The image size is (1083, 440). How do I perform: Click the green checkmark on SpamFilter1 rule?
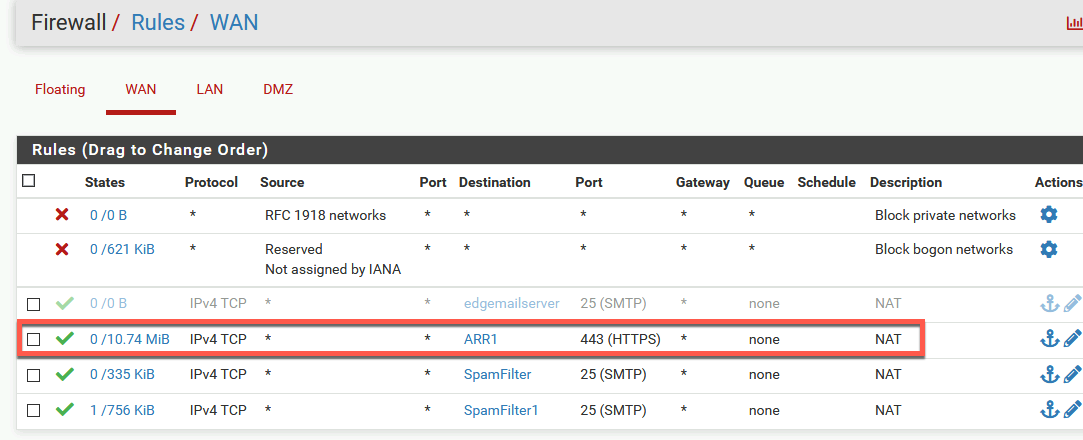(64, 410)
